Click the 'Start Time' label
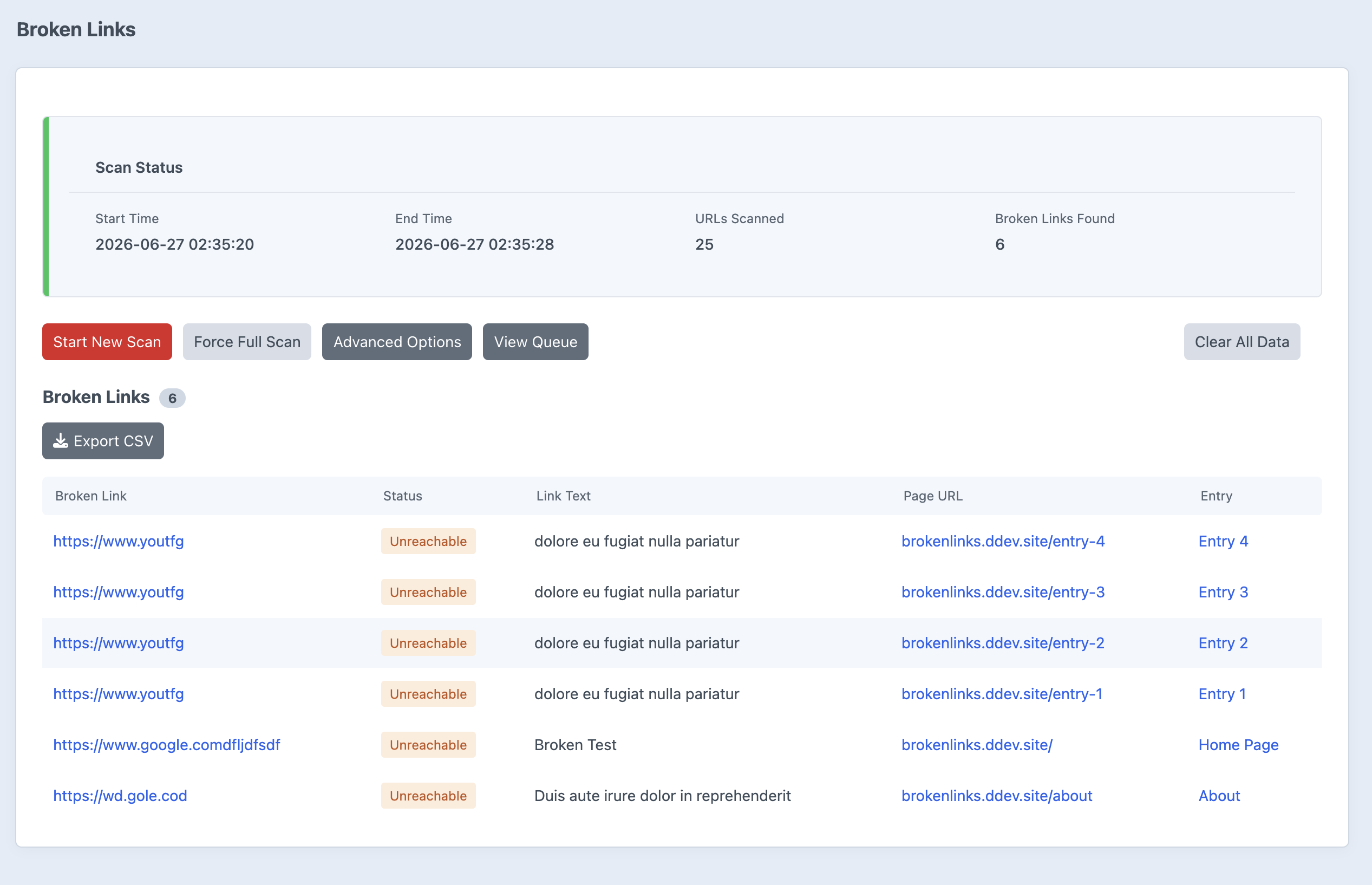This screenshot has height=885, width=1372. point(127,218)
